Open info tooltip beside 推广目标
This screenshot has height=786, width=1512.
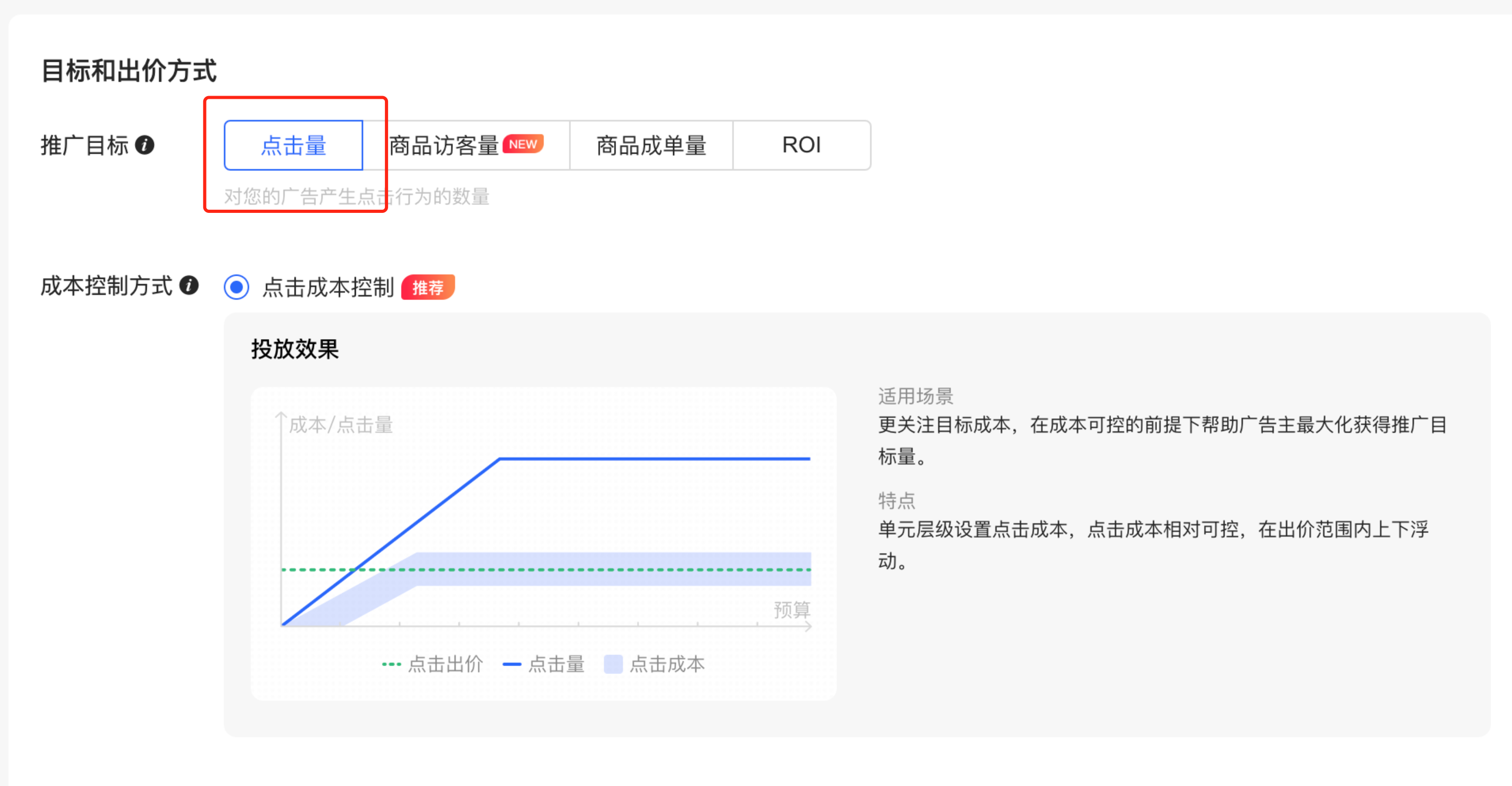[145, 145]
